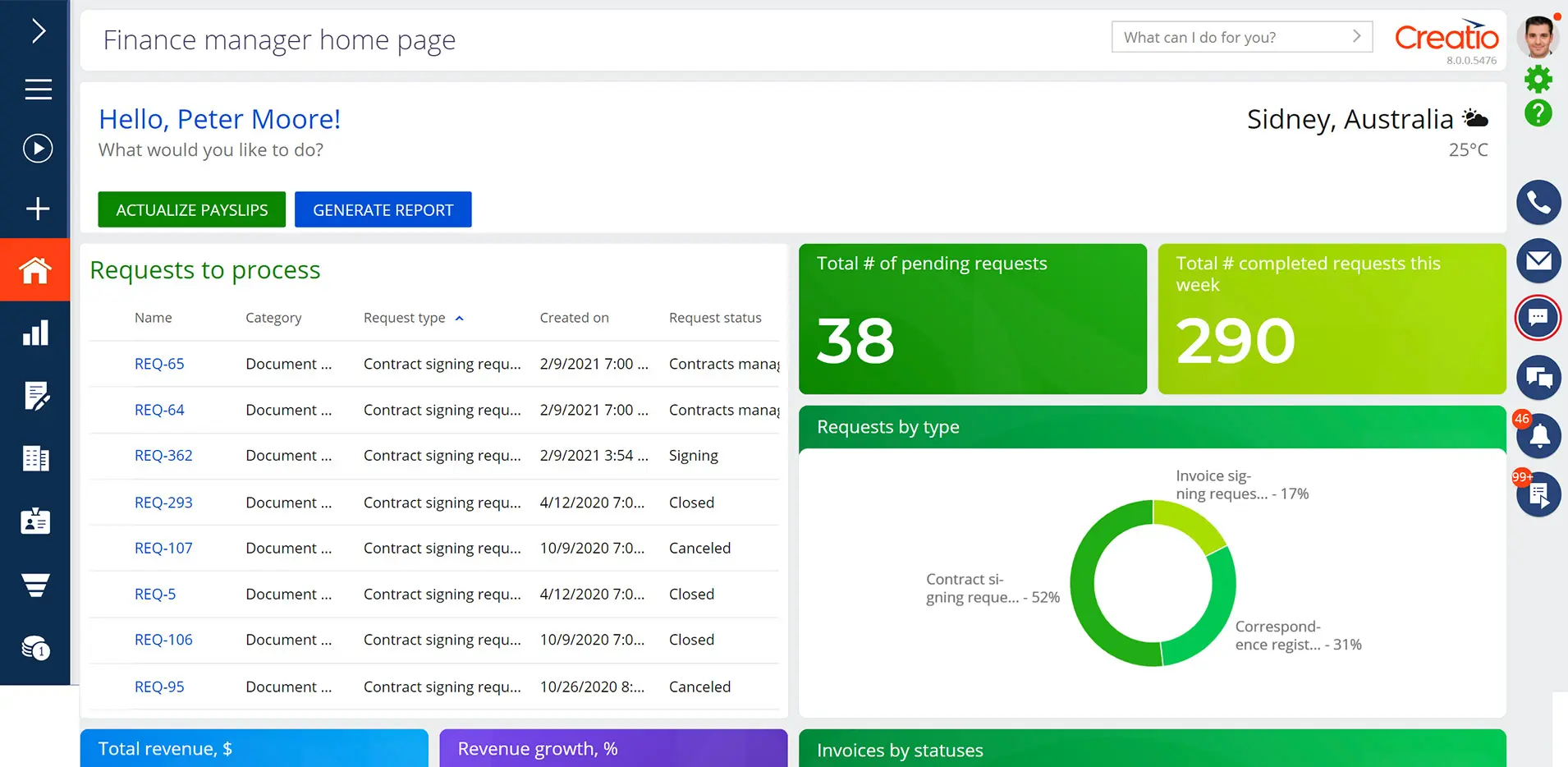Open the dashboards bar chart section

coord(35,333)
